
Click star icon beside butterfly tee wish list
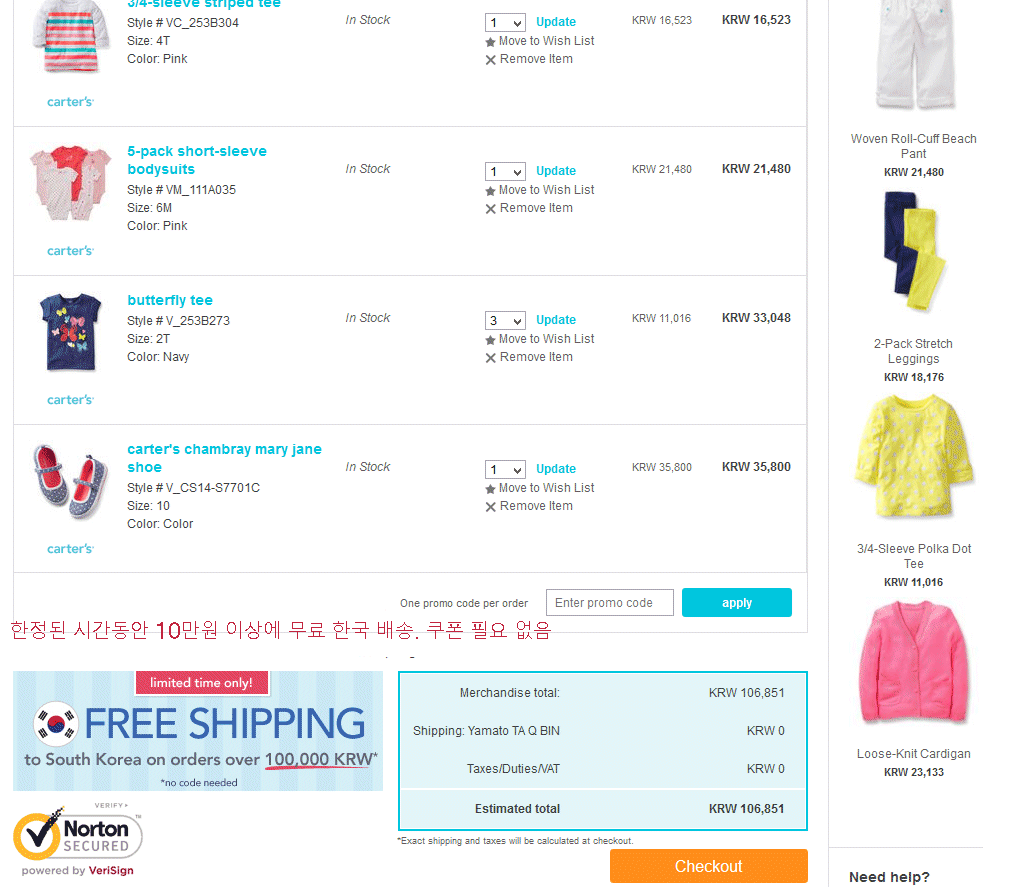point(490,340)
